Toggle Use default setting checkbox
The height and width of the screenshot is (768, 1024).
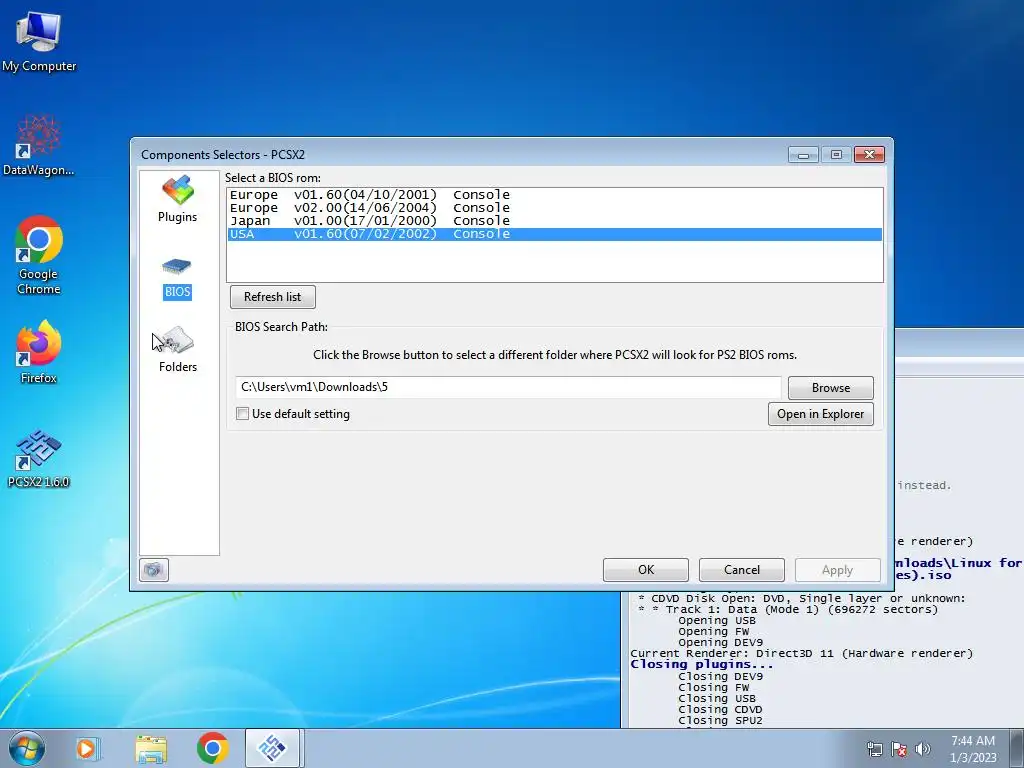(x=242, y=413)
